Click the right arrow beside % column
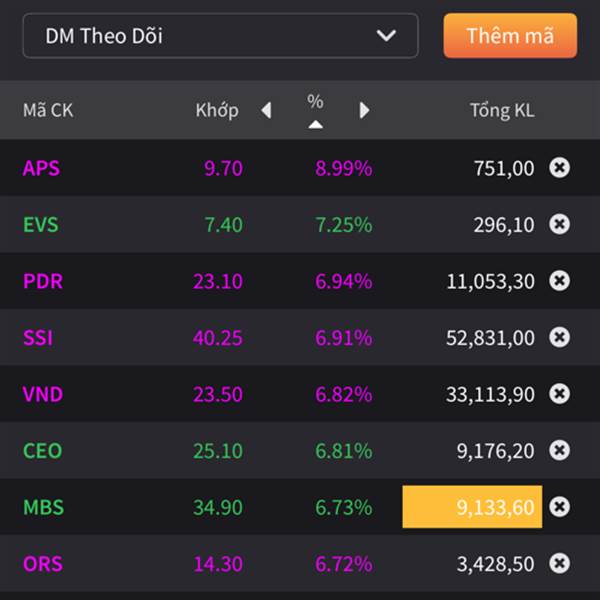Viewport: 600px width, 600px height. click(364, 110)
